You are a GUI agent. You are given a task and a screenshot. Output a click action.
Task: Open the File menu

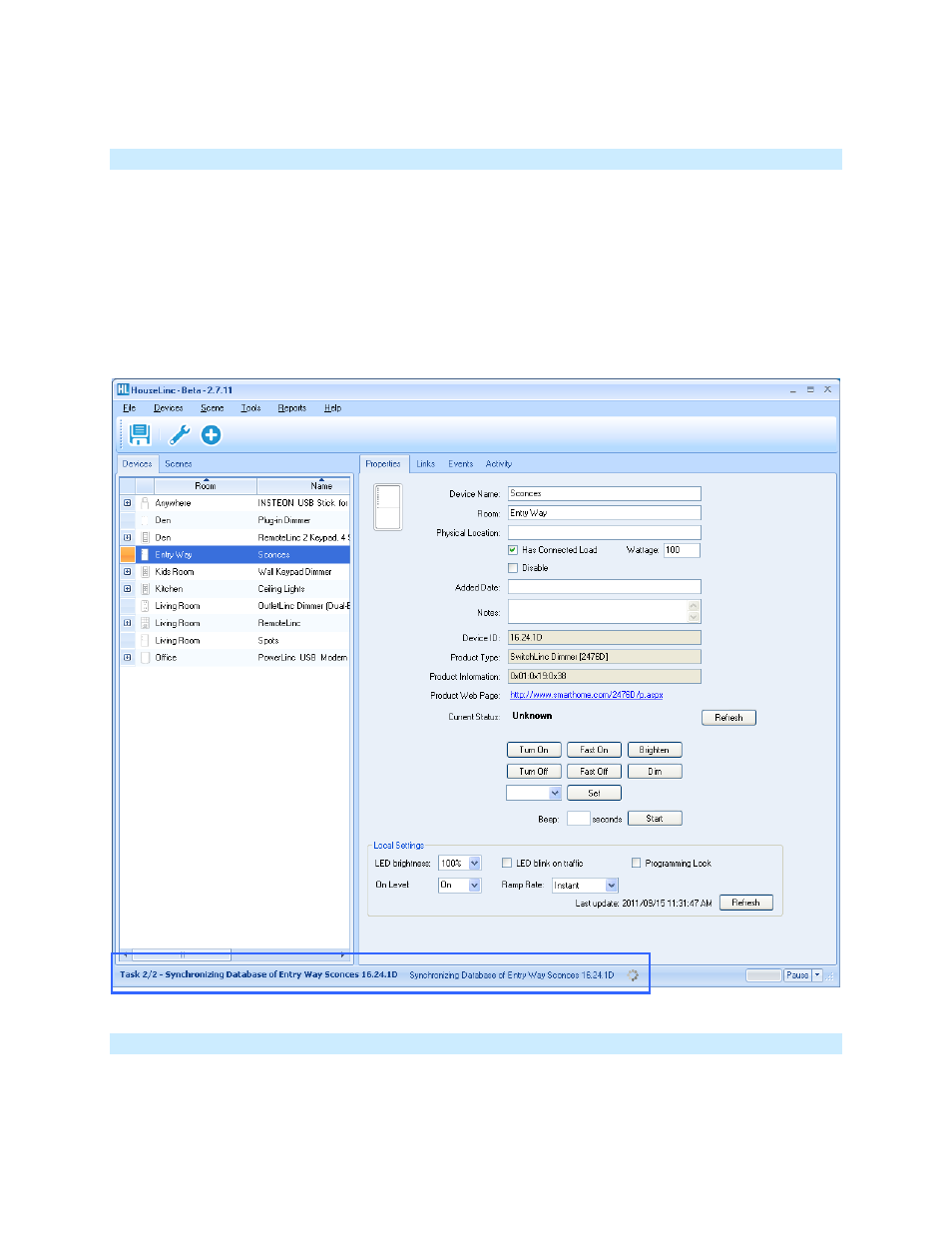click(x=129, y=407)
